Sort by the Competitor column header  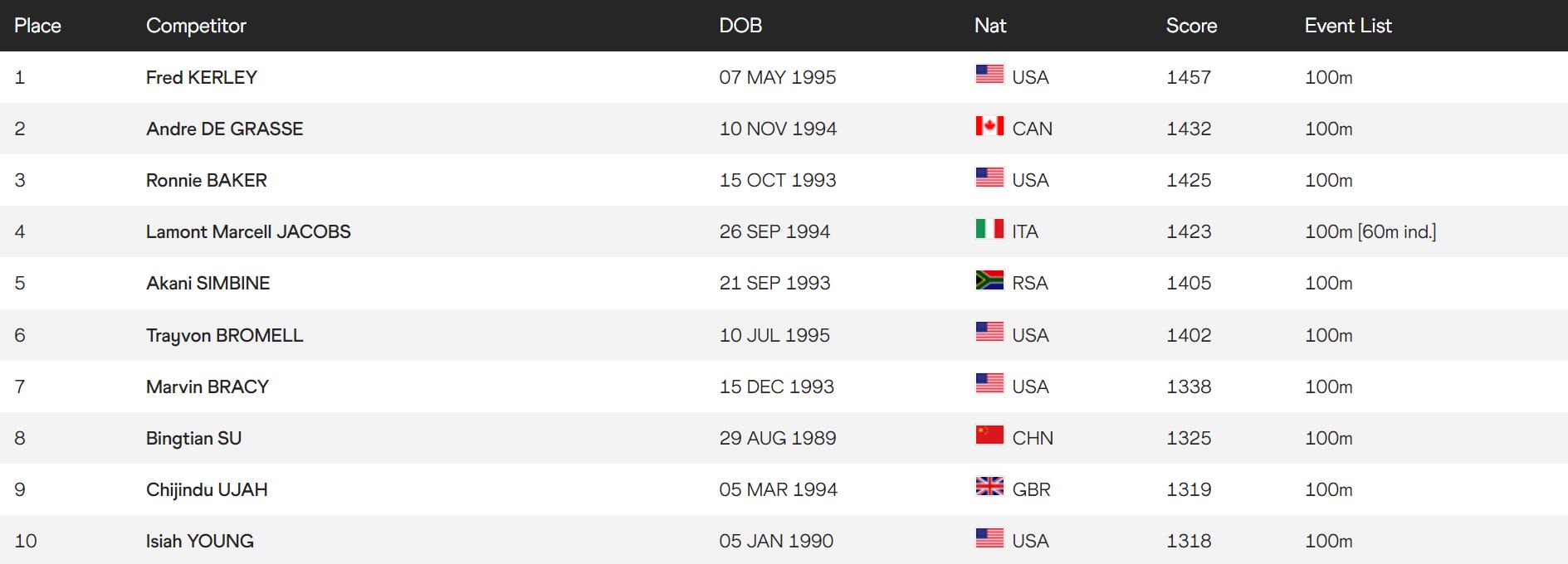point(196,26)
